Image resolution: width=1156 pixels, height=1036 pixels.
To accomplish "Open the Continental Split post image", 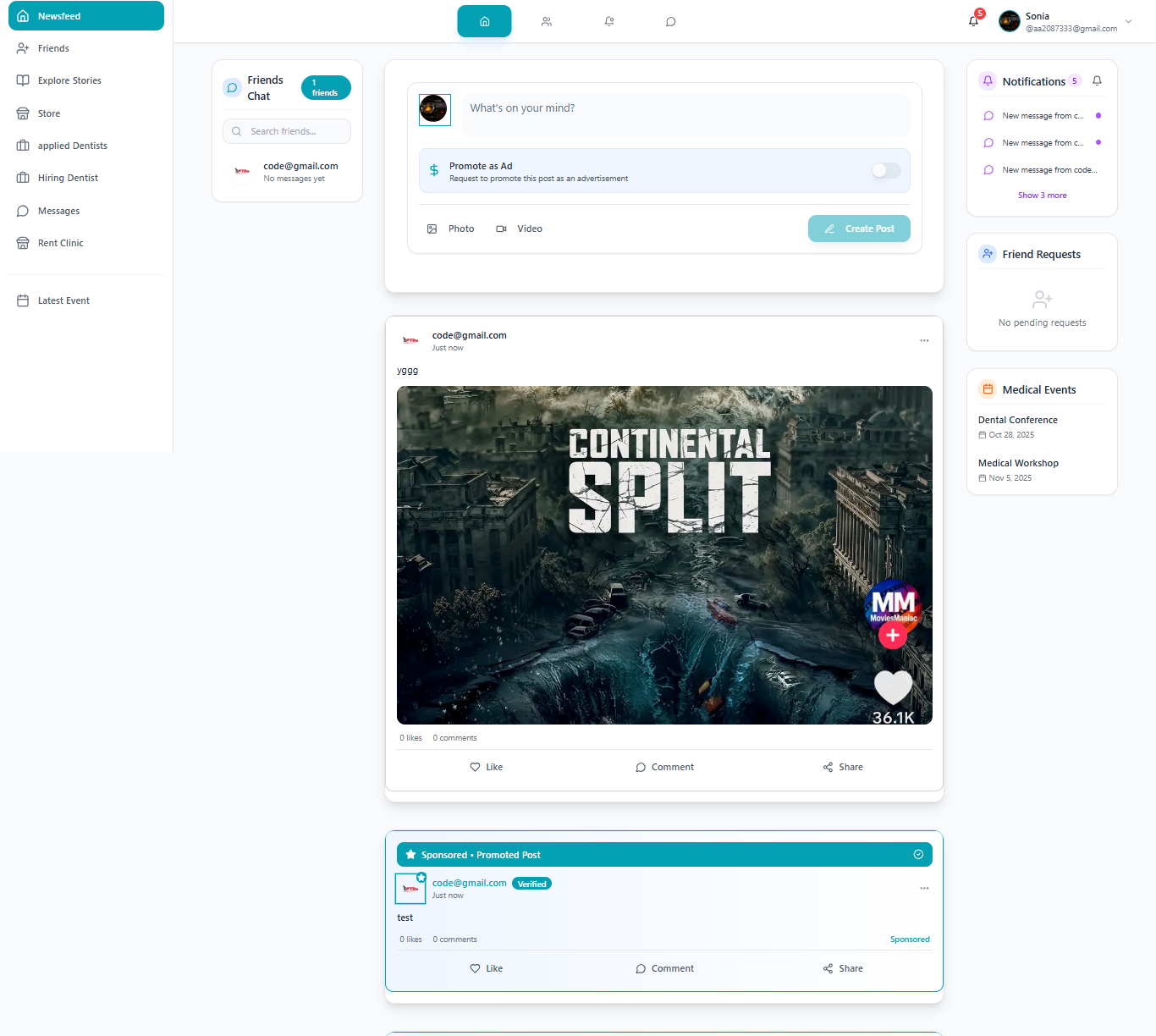I will click(x=664, y=555).
